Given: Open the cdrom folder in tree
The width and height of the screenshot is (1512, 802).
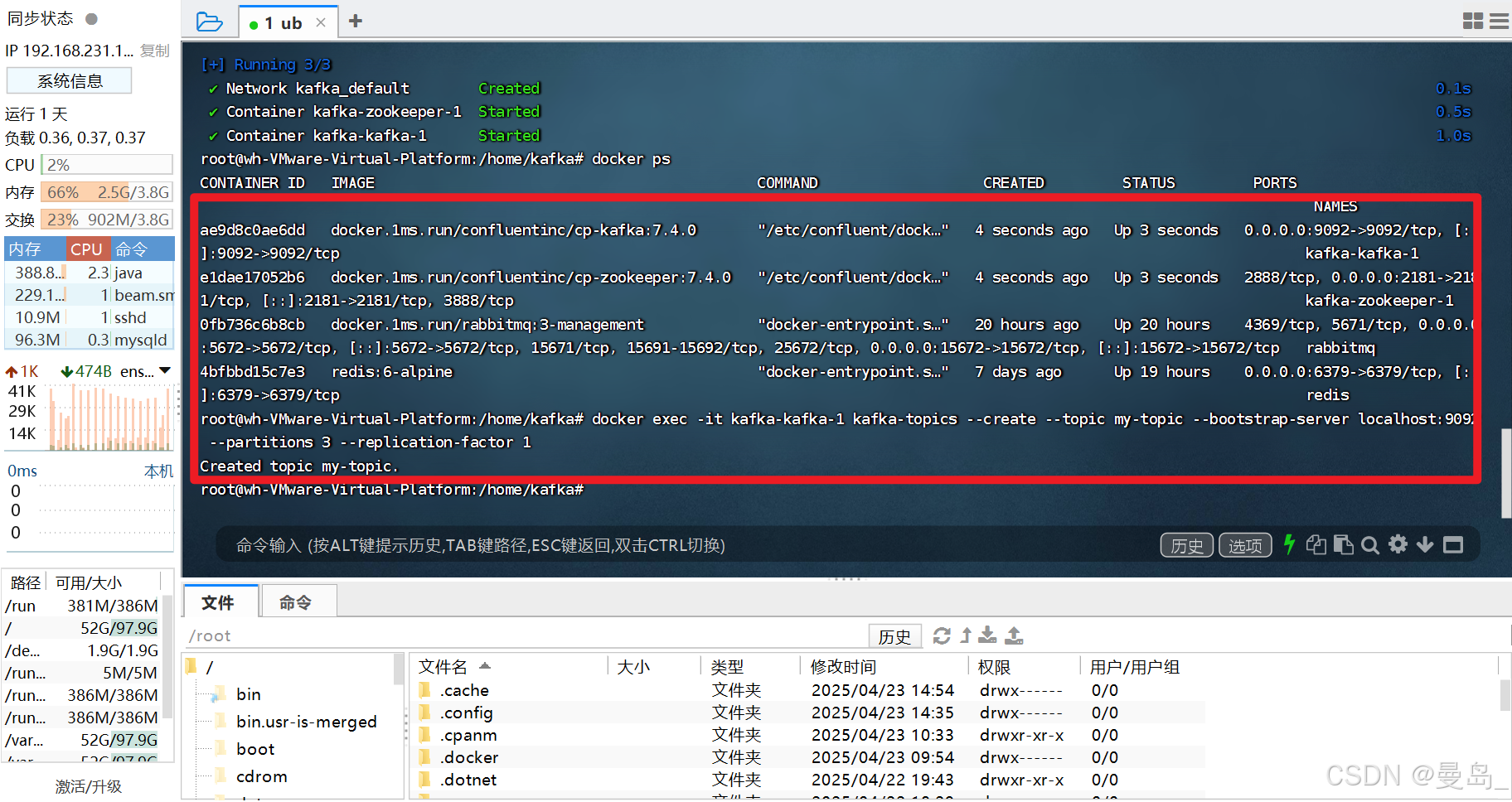Looking at the screenshot, I should pyautogui.click(x=262, y=776).
